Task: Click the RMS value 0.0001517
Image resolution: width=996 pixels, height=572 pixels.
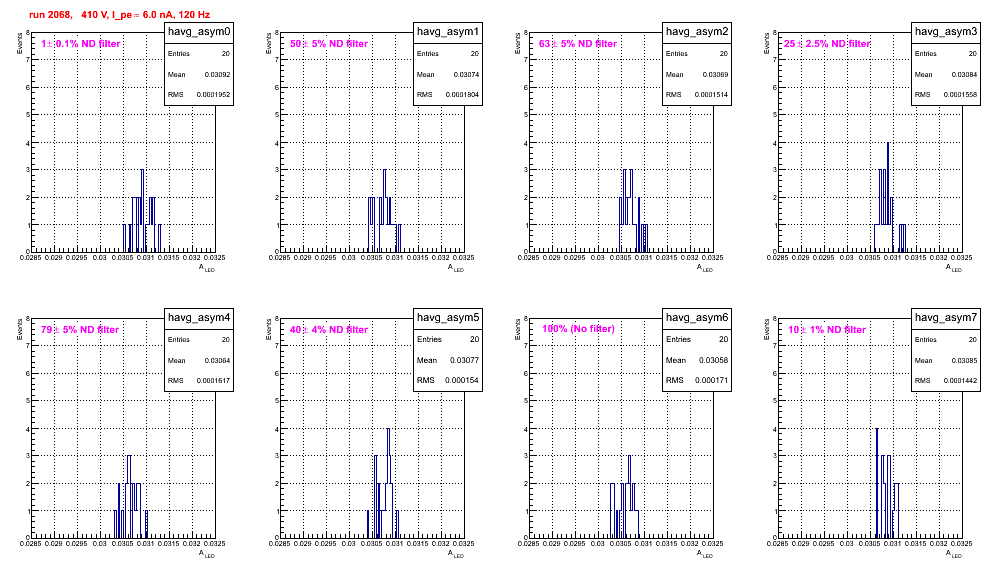Action: (213, 381)
